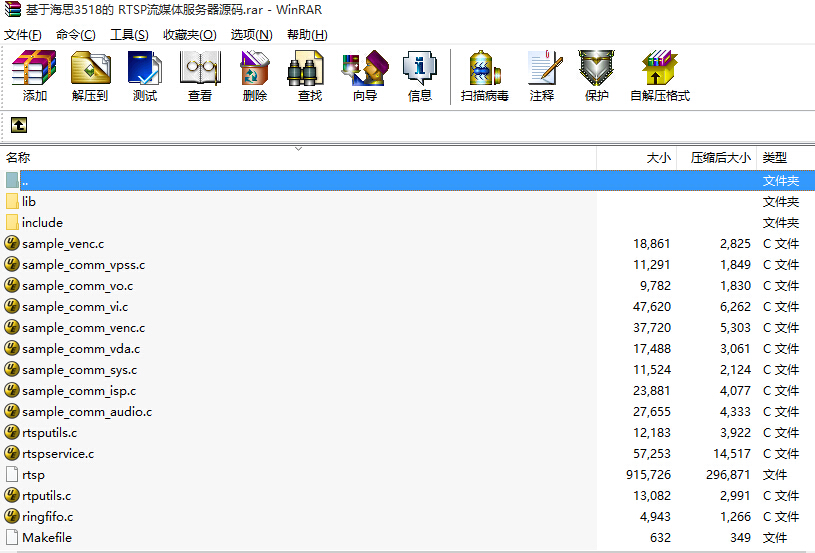
Task: Click the Extract To (解压到) icon
Action: click(x=90, y=68)
